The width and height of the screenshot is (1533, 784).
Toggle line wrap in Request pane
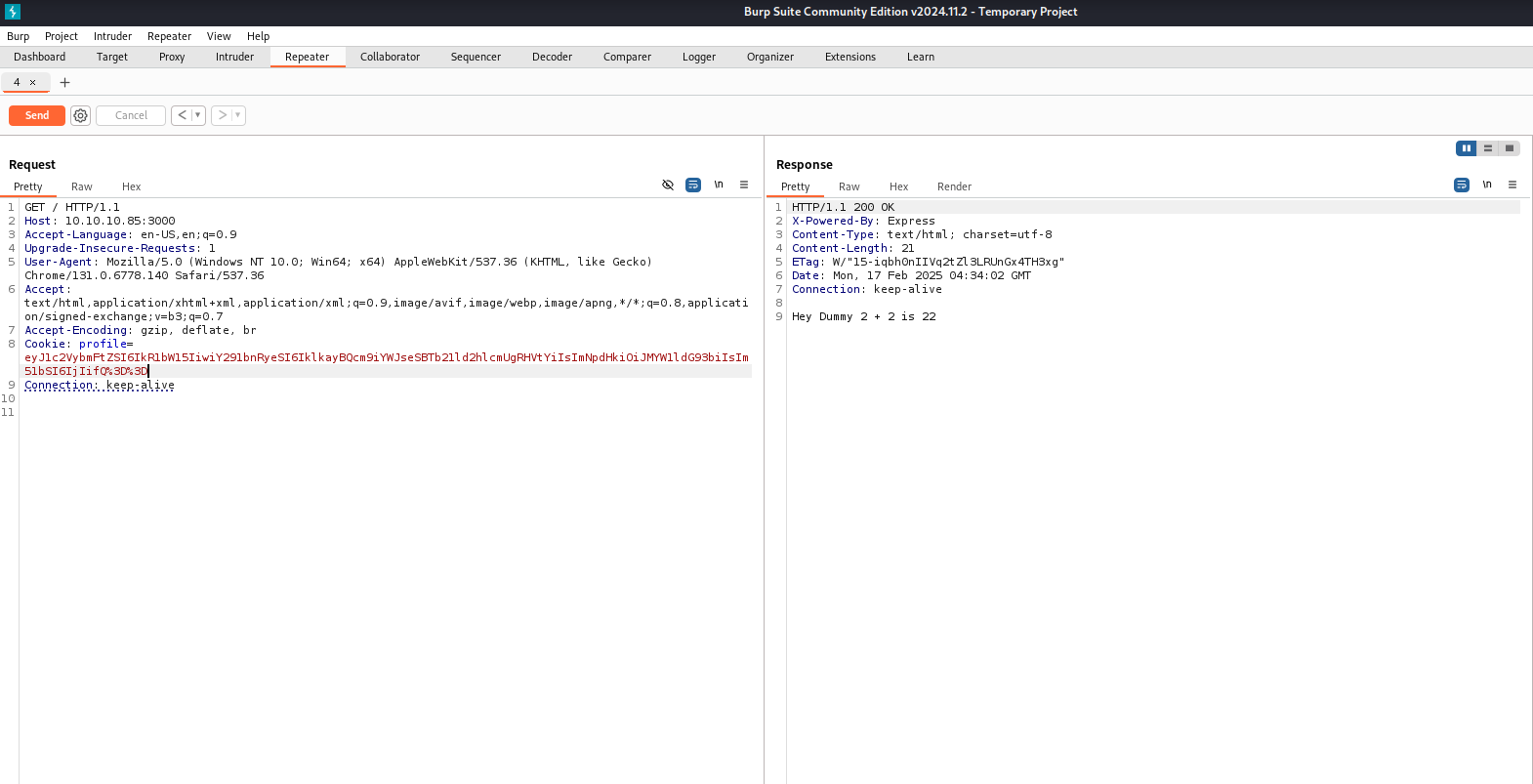pos(693,185)
